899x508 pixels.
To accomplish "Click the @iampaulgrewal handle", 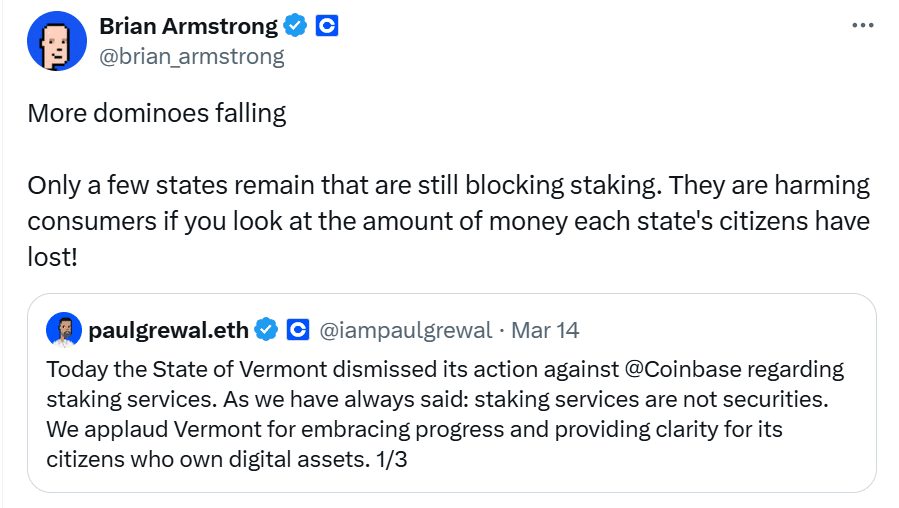I will tap(405, 329).
